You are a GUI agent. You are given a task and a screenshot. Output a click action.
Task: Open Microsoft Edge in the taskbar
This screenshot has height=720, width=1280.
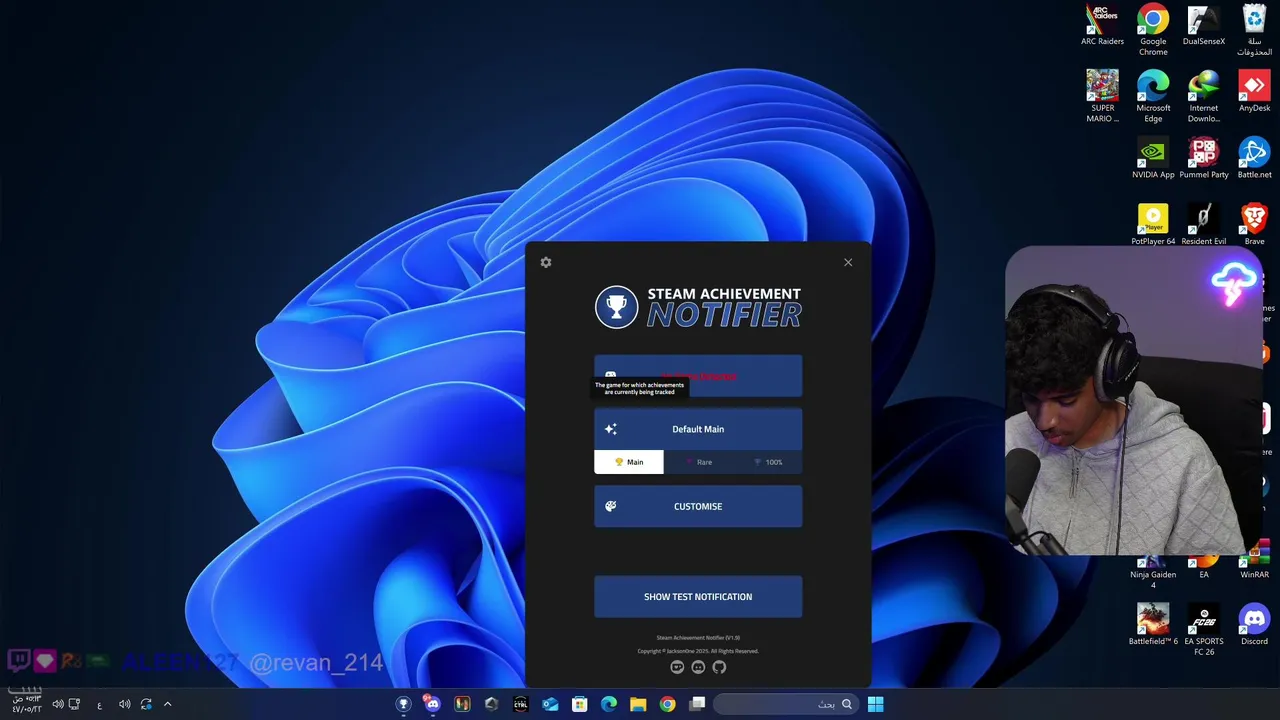[609, 704]
